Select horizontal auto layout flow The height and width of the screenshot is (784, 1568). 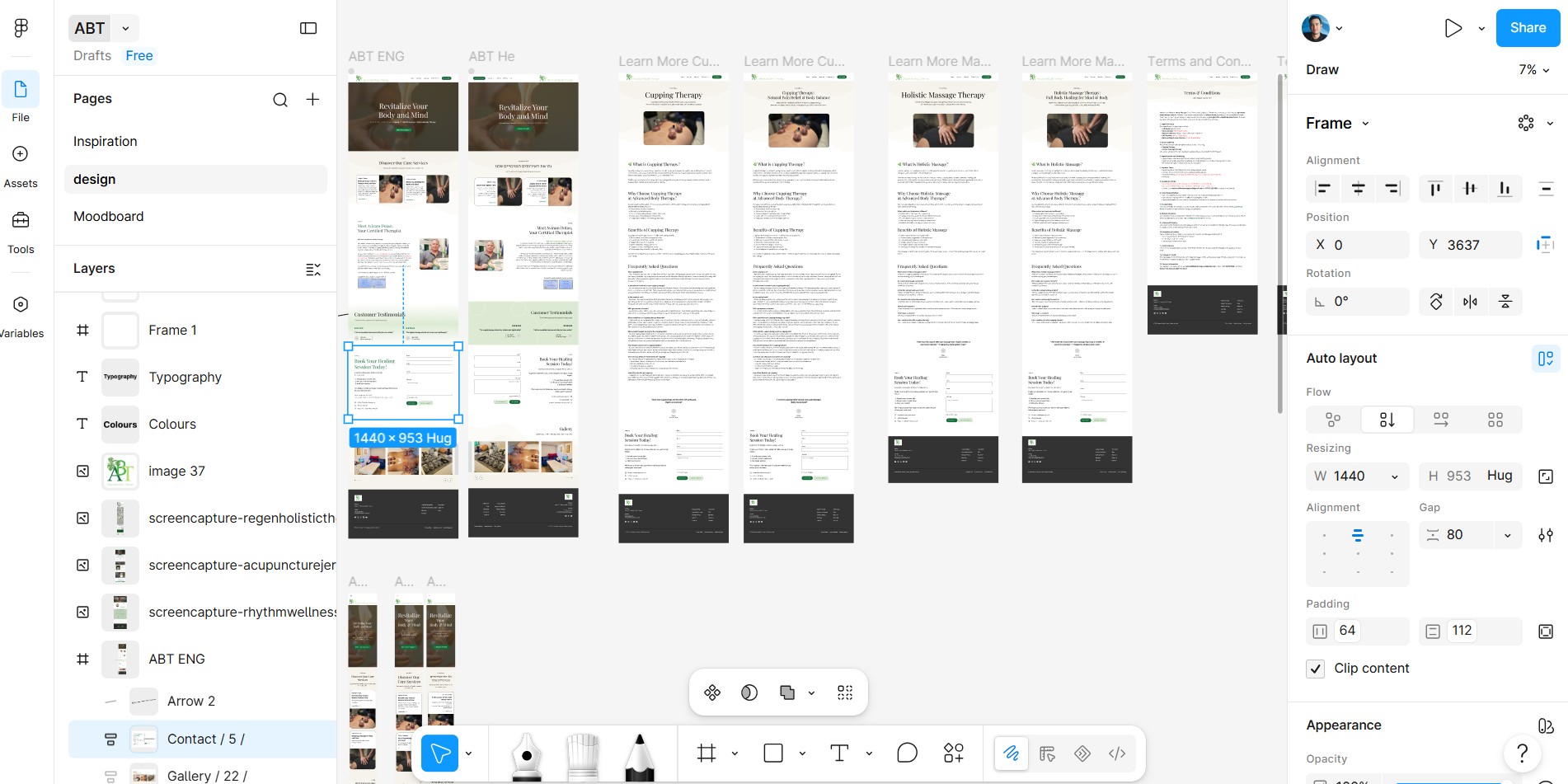[1441, 420]
